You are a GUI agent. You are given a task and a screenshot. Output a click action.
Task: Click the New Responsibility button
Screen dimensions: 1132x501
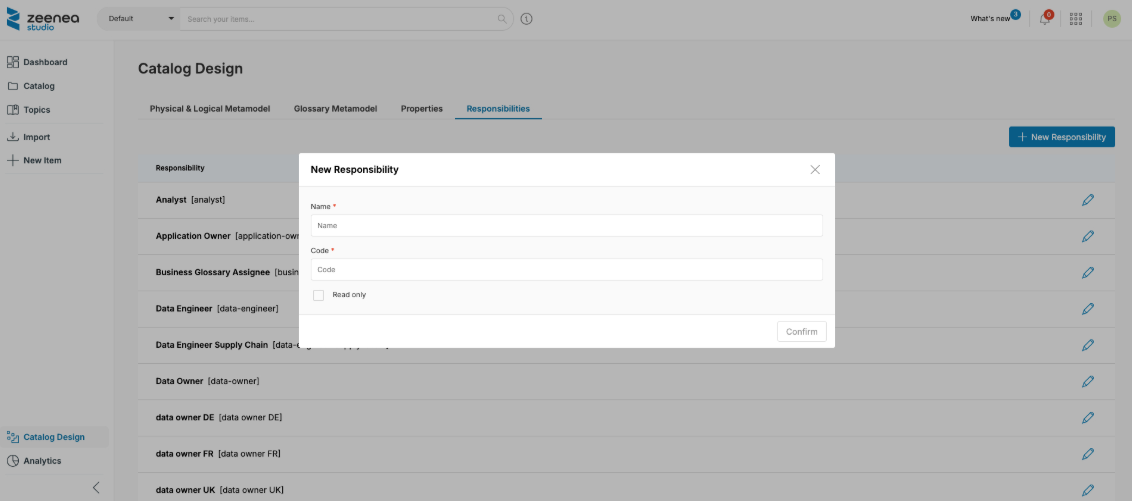pos(1061,137)
